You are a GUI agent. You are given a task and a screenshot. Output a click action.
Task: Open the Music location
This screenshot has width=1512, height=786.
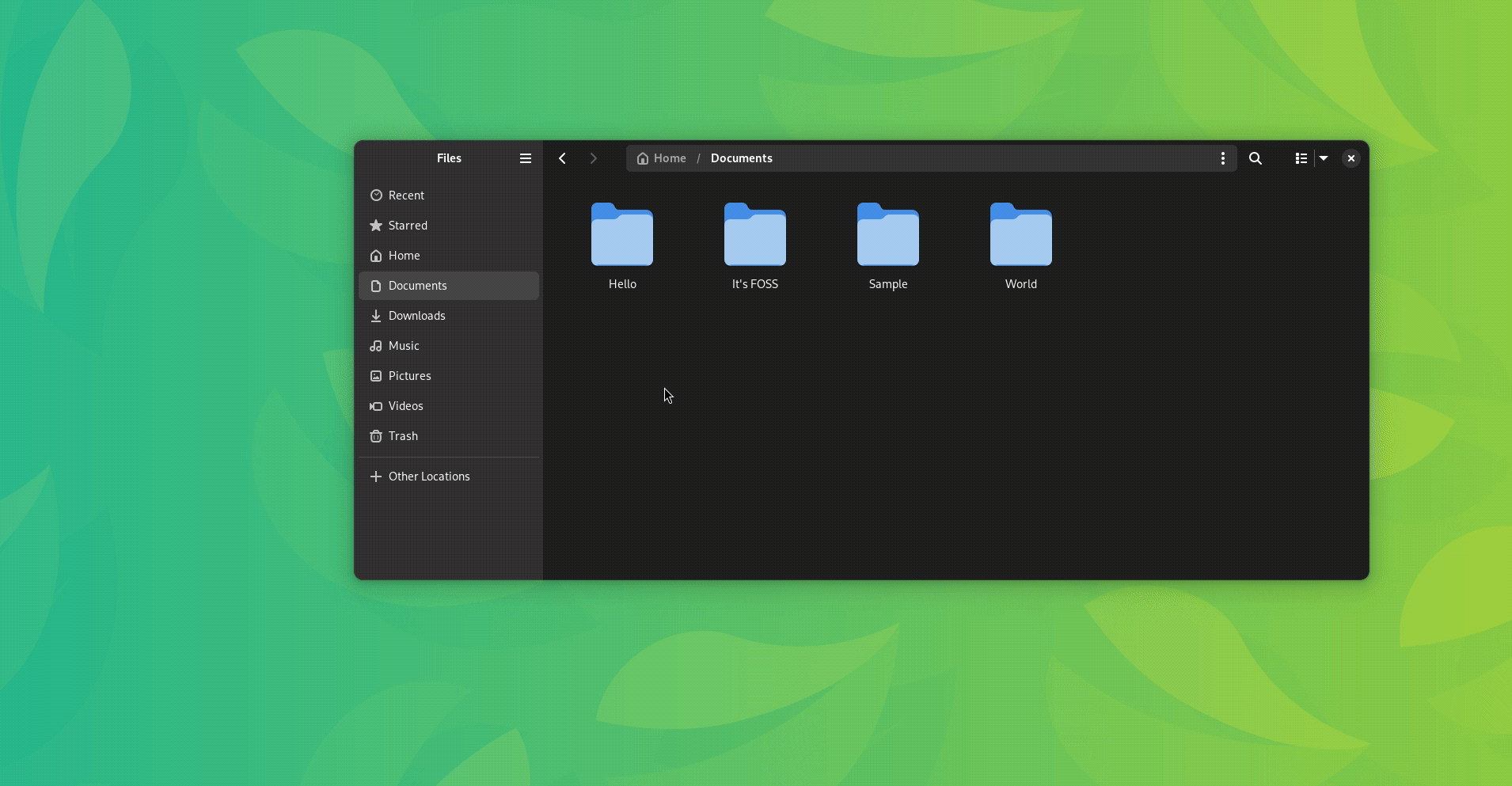click(403, 345)
